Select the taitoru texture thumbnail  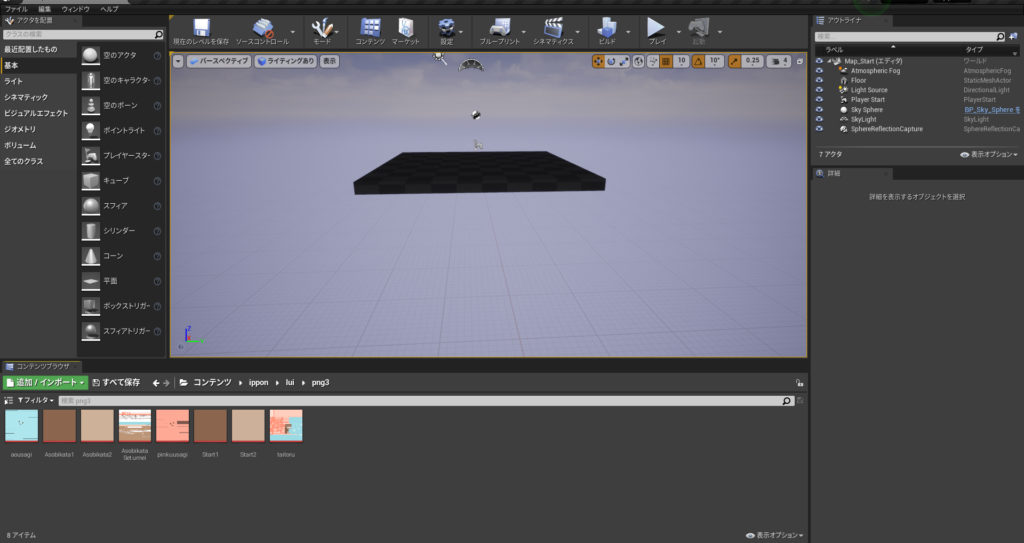(286, 425)
